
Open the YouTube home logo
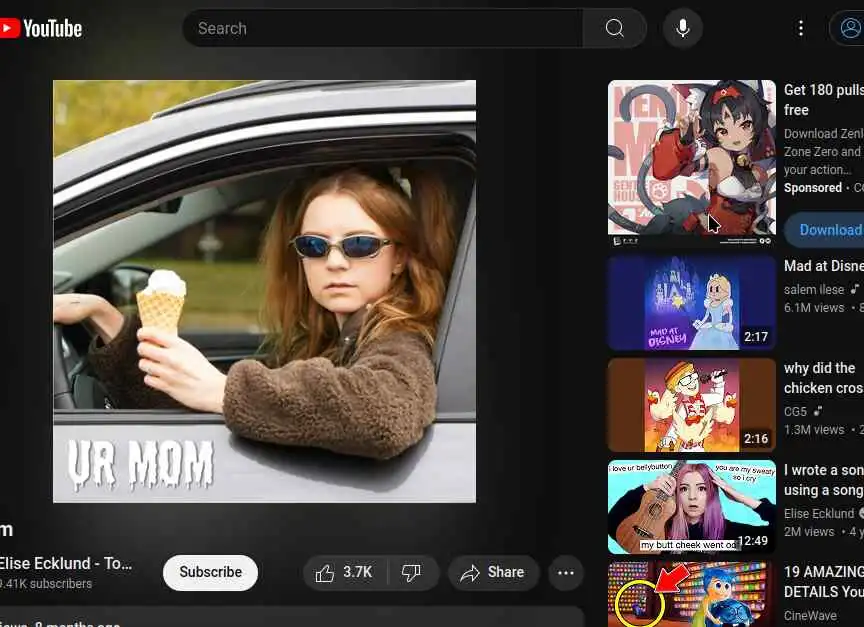click(41, 29)
